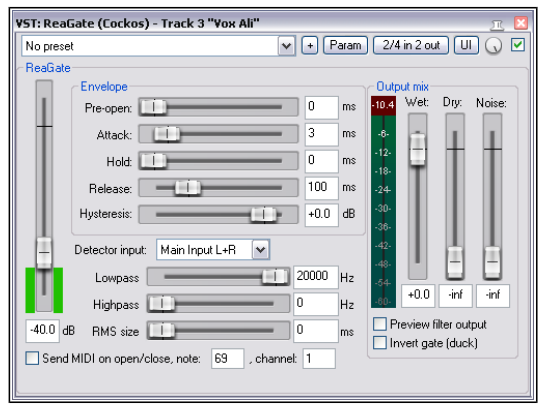Click the 2/4 in 2 out routing button
Screen dimensions: 545x410
click(411, 45)
